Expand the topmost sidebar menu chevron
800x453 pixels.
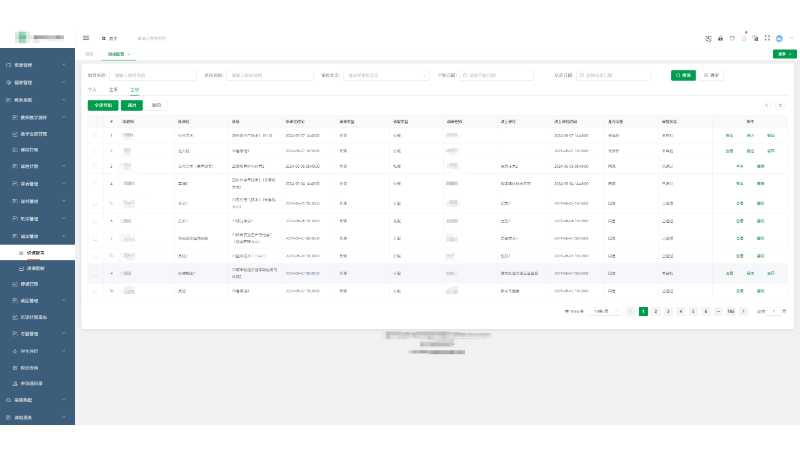[64, 65]
